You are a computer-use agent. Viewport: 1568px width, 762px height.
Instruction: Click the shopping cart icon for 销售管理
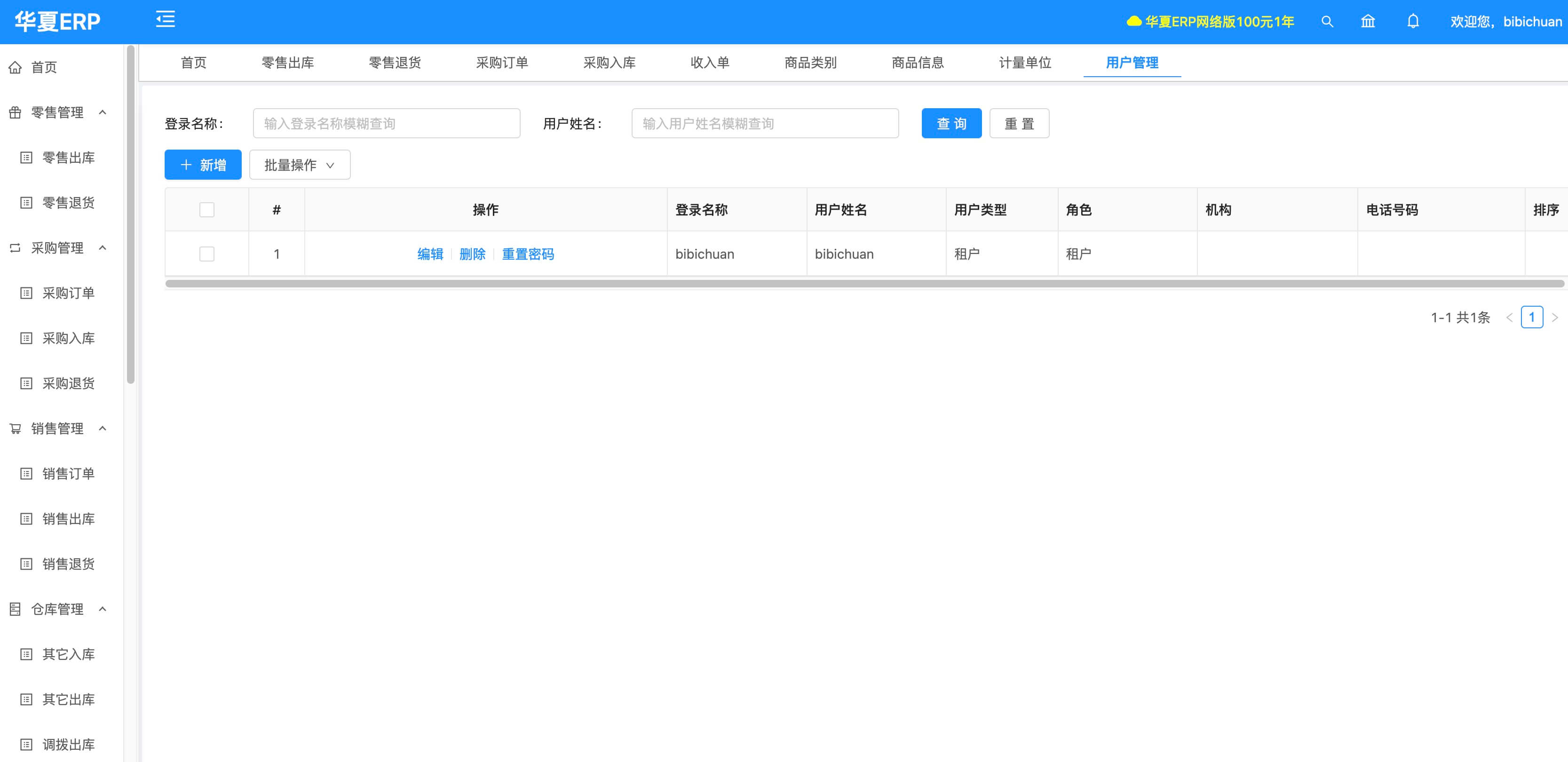pyautogui.click(x=15, y=429)
